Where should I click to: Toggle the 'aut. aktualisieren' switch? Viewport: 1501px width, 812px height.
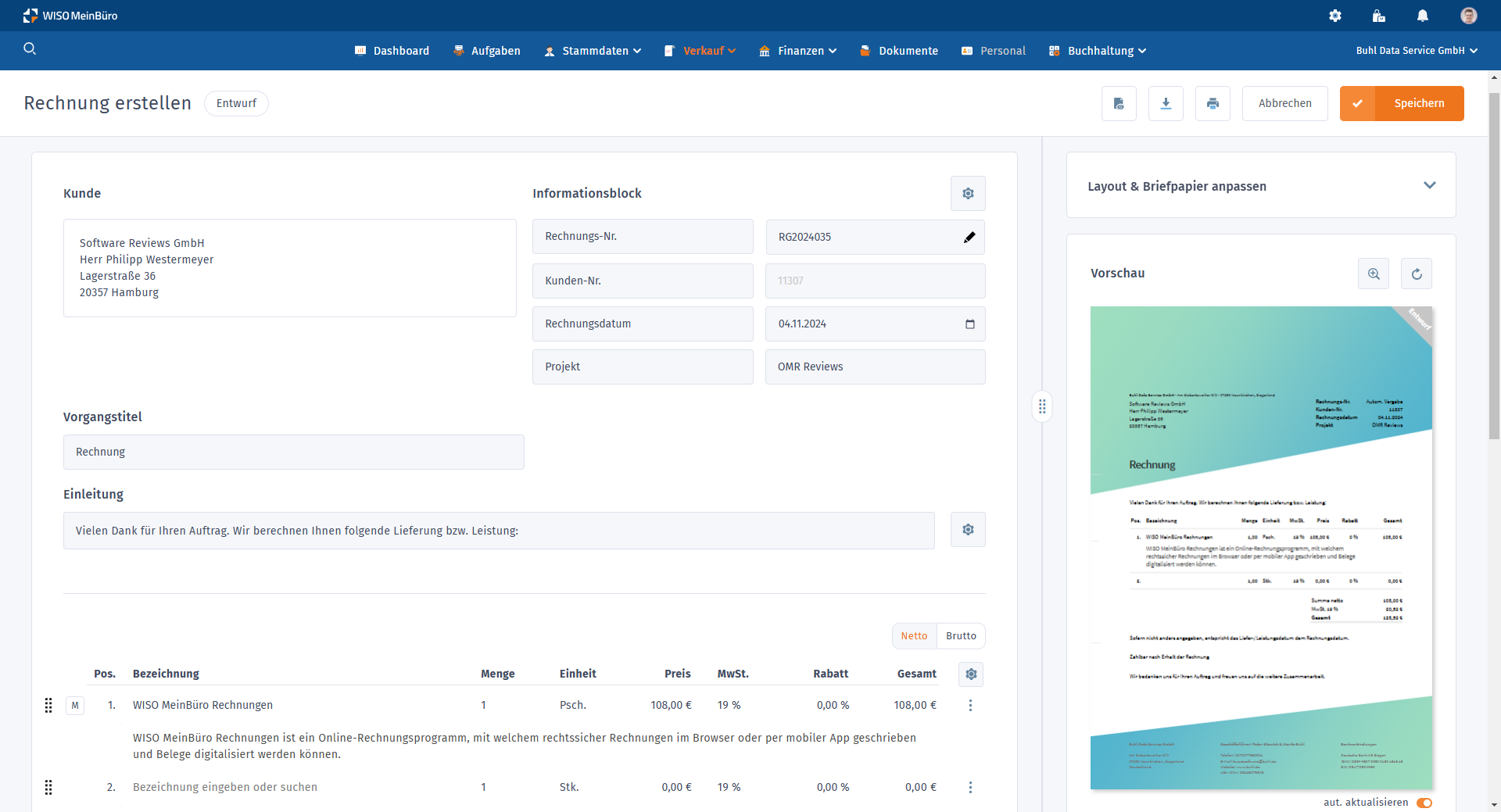click(x=1424, y=803)
